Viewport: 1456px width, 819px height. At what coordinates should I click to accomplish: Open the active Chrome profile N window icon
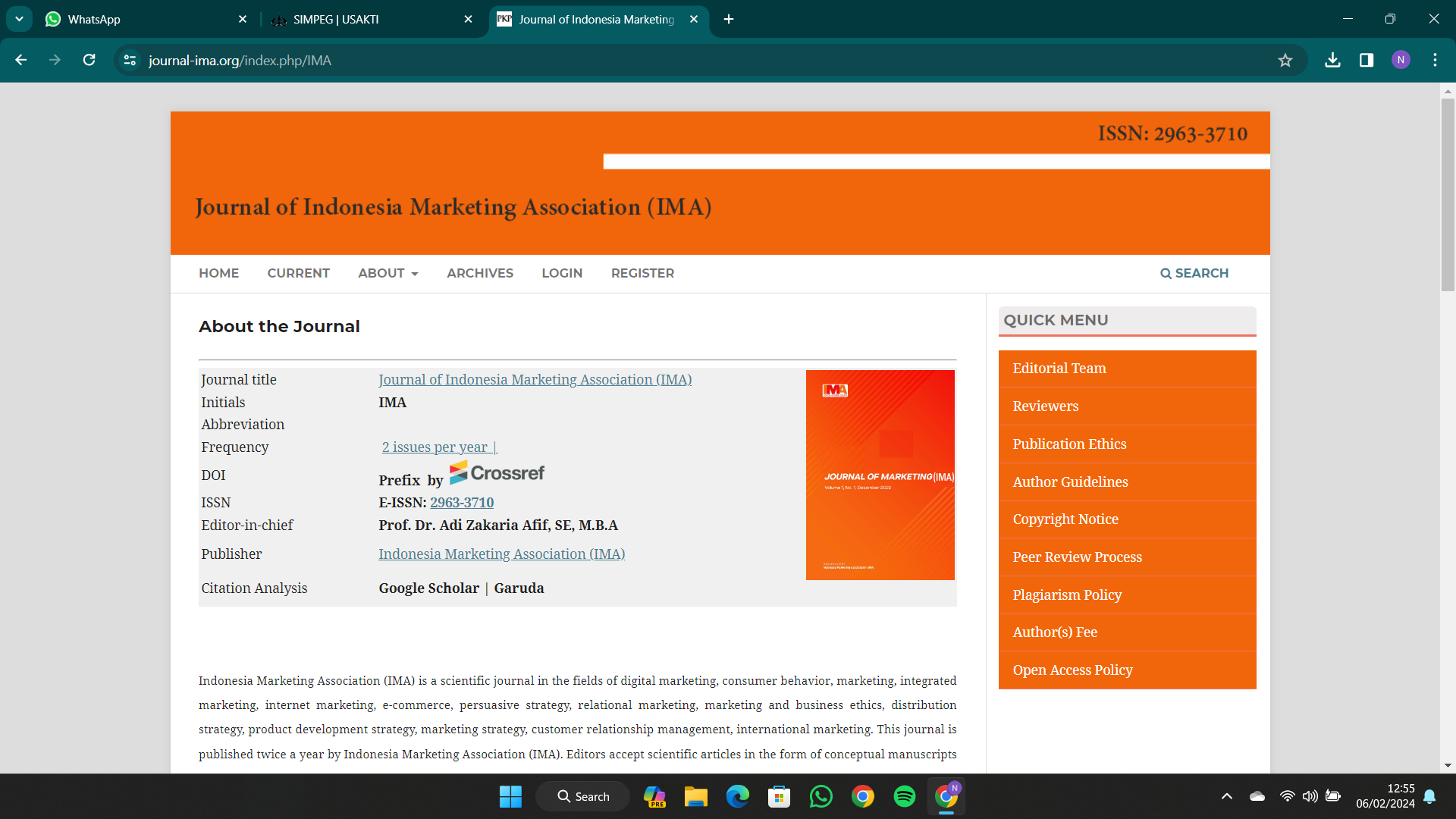946,796
